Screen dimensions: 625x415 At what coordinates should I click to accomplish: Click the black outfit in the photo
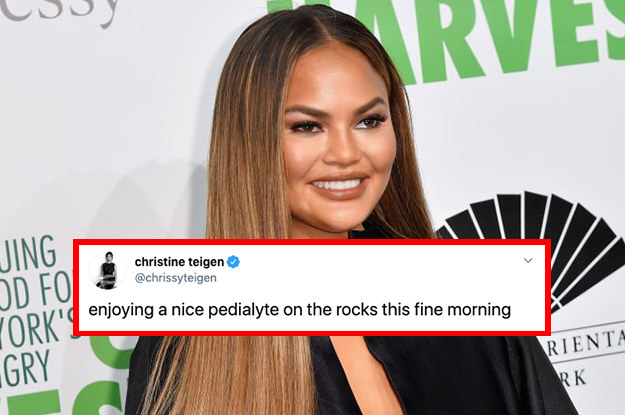438,375
